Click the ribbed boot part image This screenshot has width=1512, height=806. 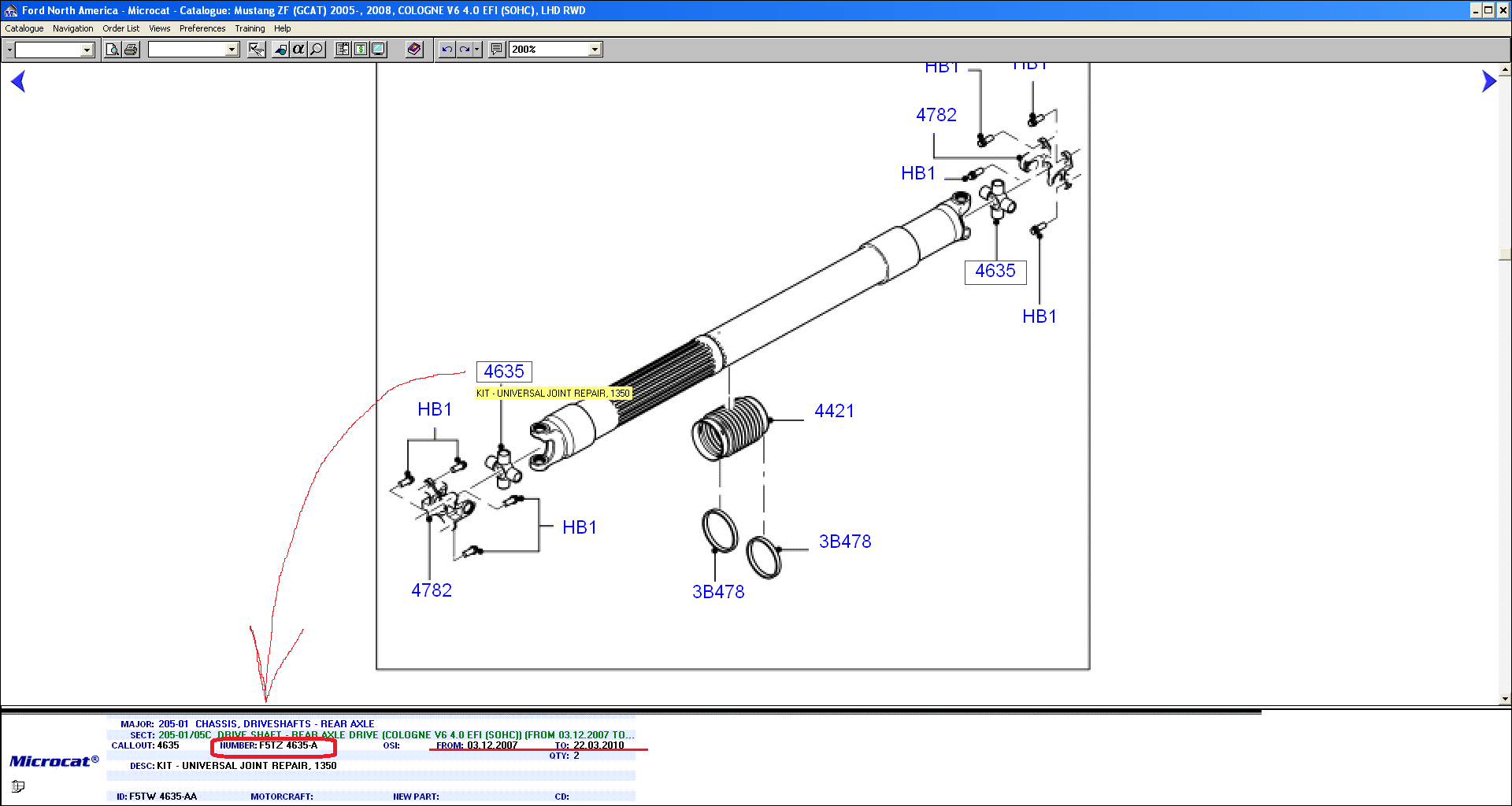(732, 429)
